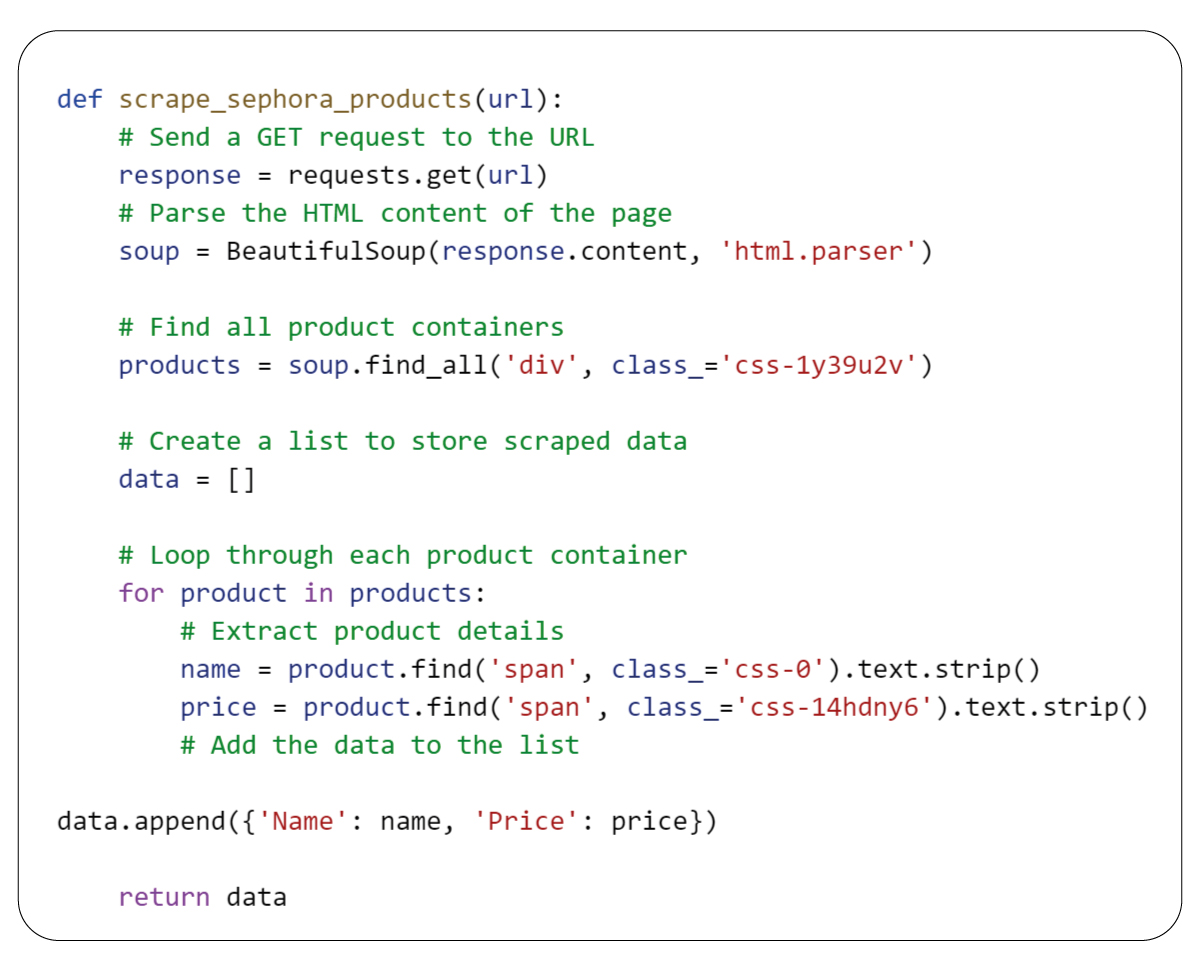Click the 'data.append' call
This screenshot has height=961, width=1198.
tap(141, 822)
